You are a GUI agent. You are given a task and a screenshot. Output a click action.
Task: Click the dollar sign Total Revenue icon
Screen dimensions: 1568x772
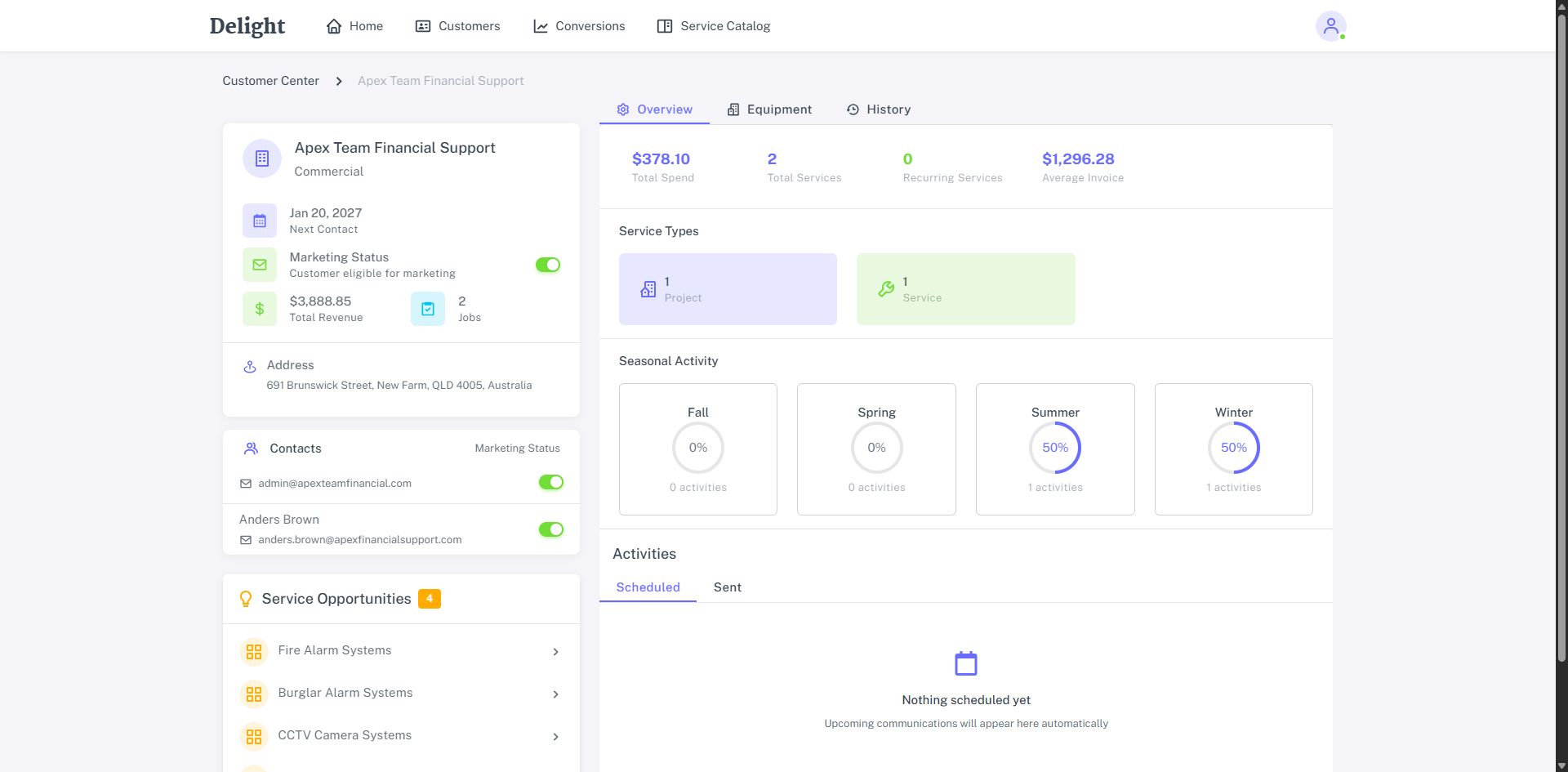click(x=260, y=309)
